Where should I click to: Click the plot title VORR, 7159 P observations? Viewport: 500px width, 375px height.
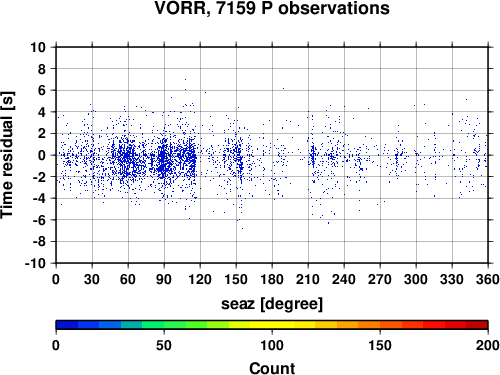coord(272,8)
